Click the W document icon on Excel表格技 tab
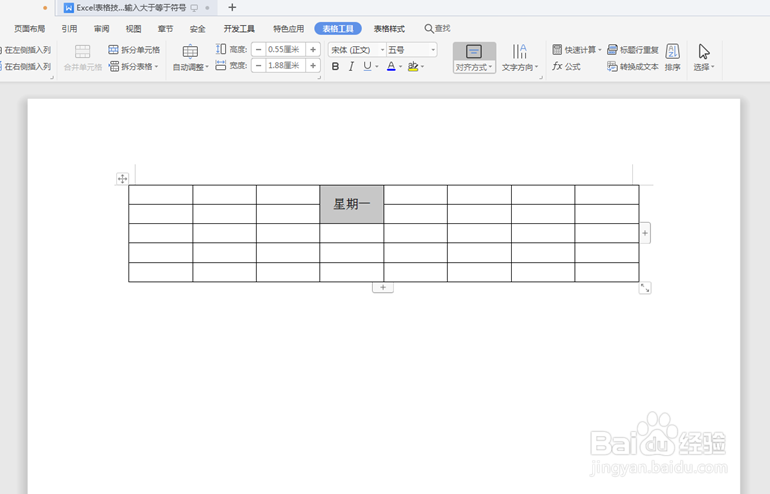Image resolution: width=770 pixels, height=494 pixels. click(69, 8)
